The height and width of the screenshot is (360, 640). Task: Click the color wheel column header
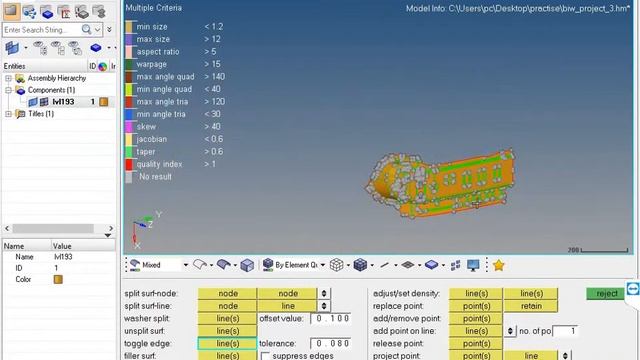102,66
